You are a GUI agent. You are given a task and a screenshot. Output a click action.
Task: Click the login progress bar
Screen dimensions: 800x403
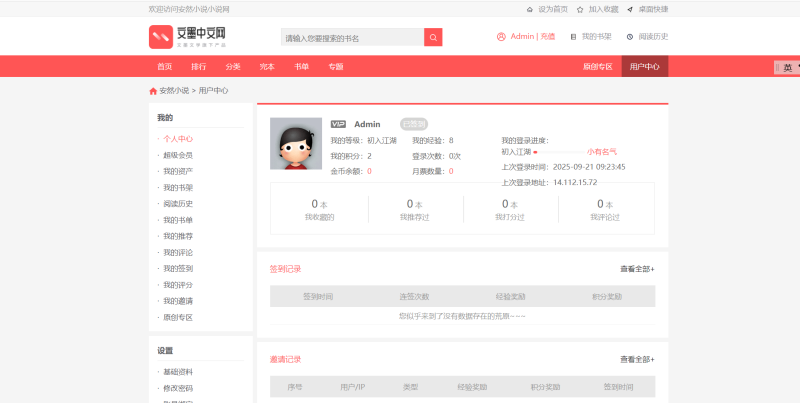(559, 152)
